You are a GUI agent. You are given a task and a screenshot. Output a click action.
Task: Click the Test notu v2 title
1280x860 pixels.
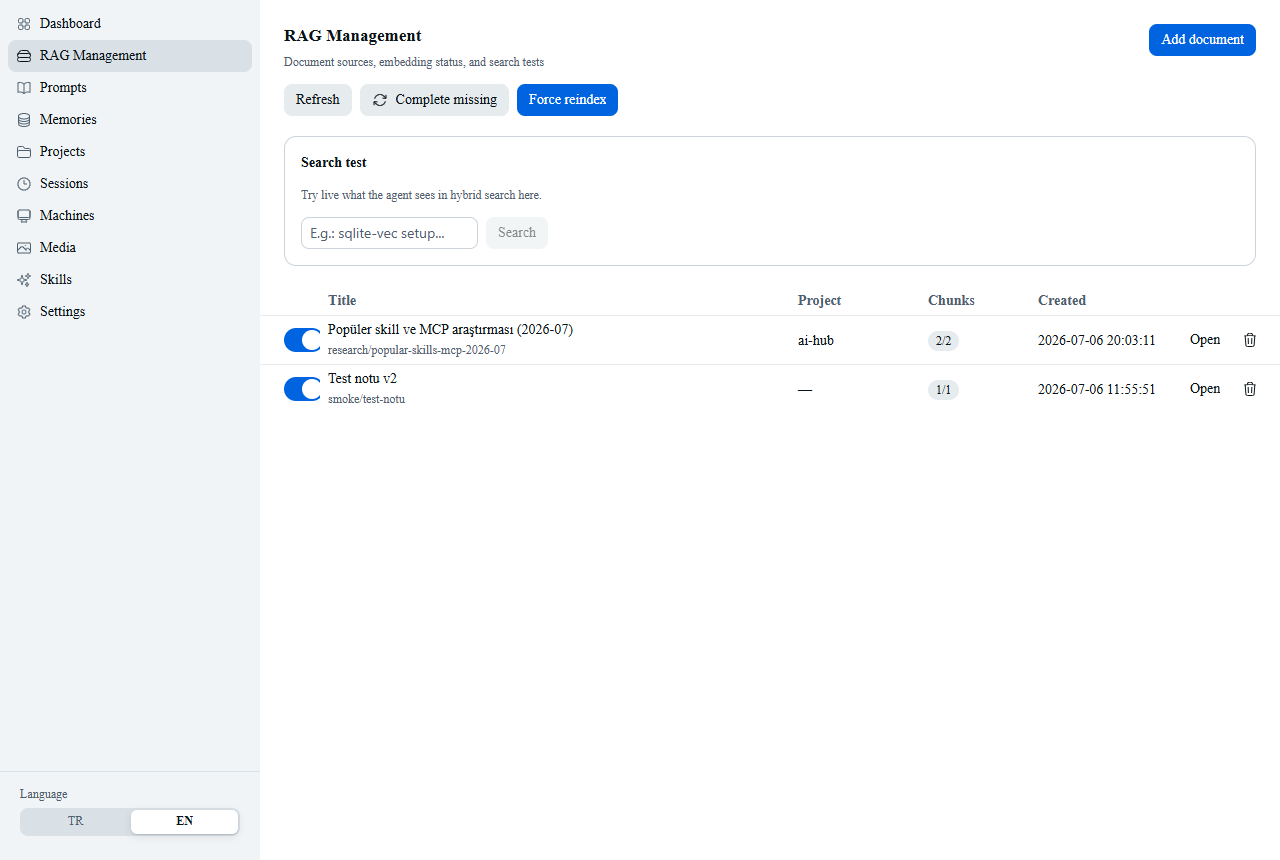tap(362, 379)
